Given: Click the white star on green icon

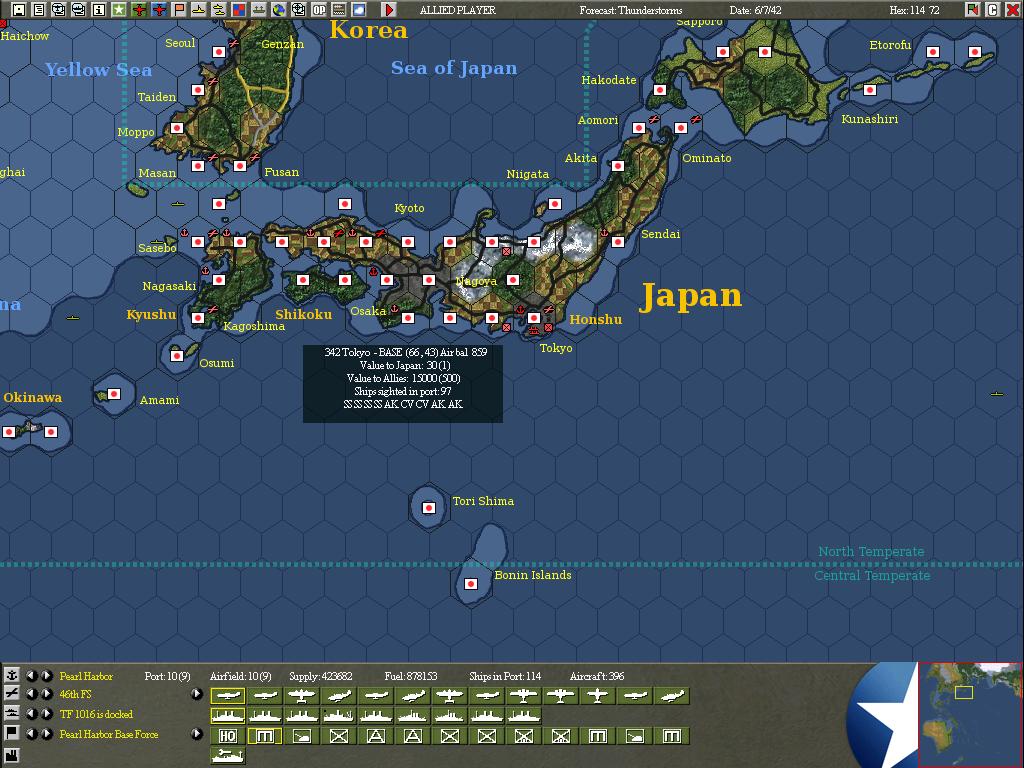Looking at the screenshot, I should coord(119,10).
